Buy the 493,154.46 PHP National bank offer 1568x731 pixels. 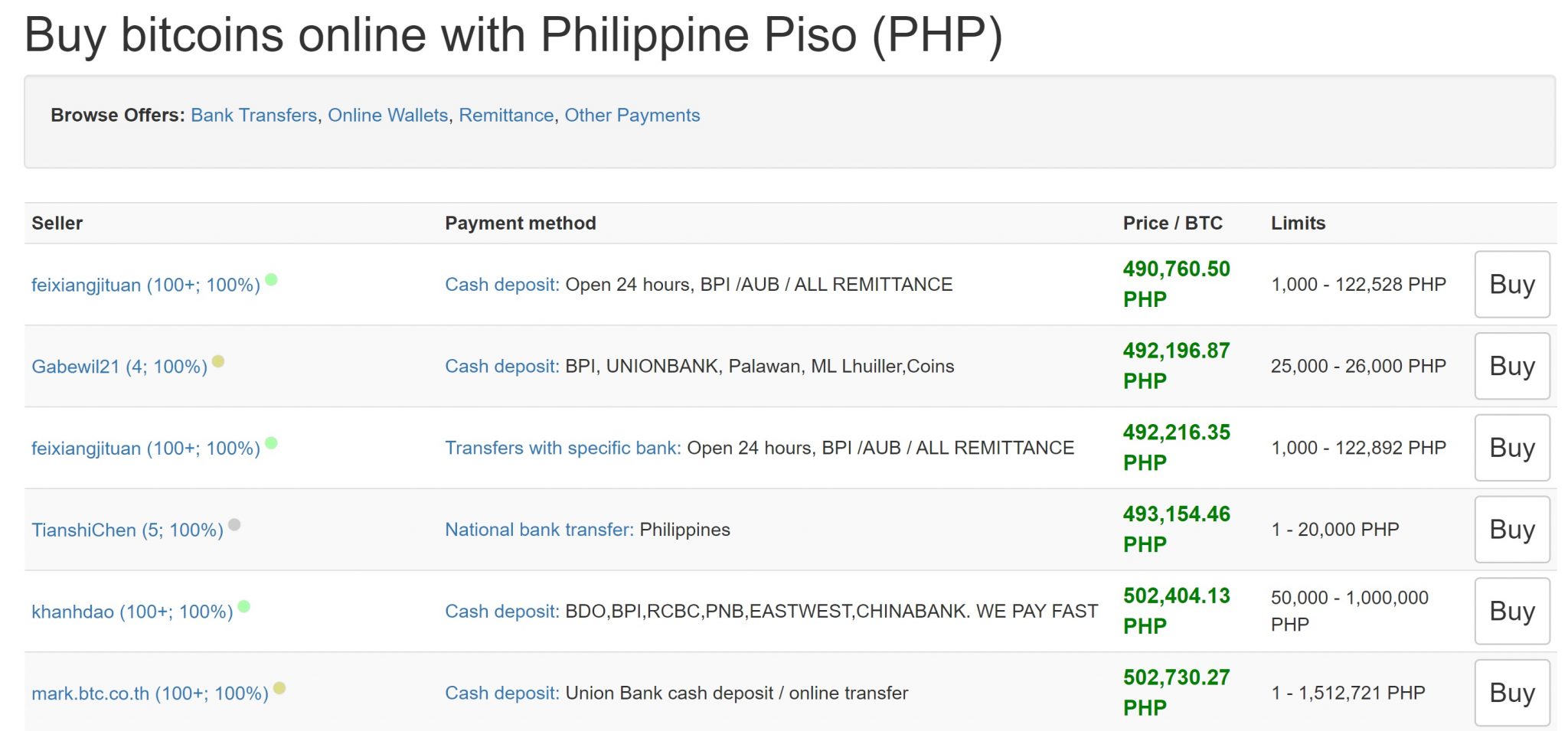tap(1511, 530)
